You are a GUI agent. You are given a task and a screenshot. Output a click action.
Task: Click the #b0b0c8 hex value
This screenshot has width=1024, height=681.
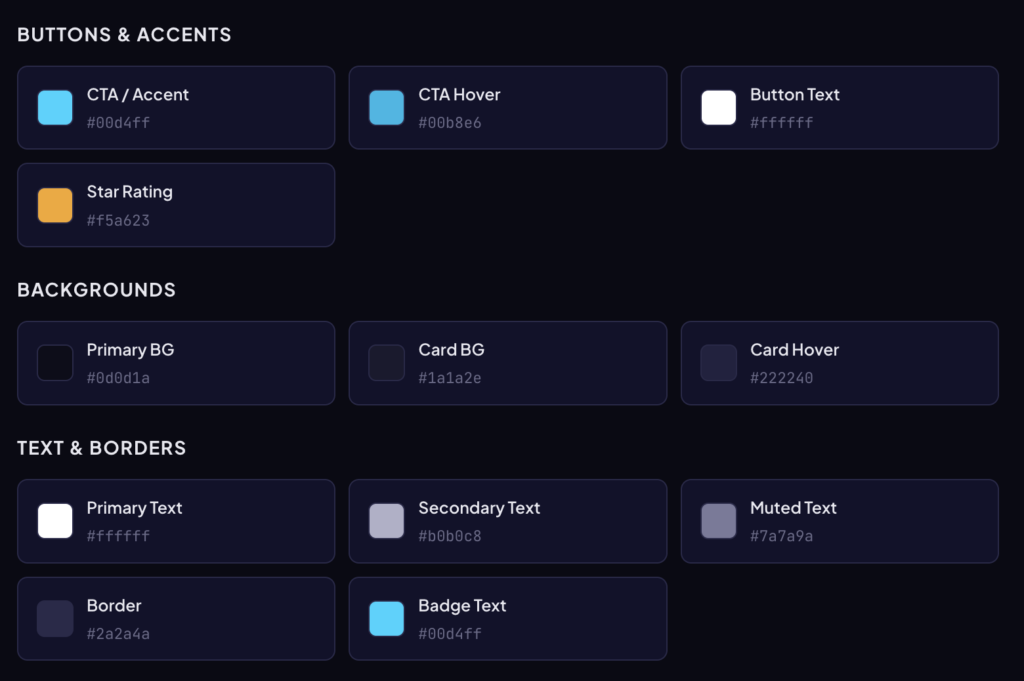click(450, 536)
